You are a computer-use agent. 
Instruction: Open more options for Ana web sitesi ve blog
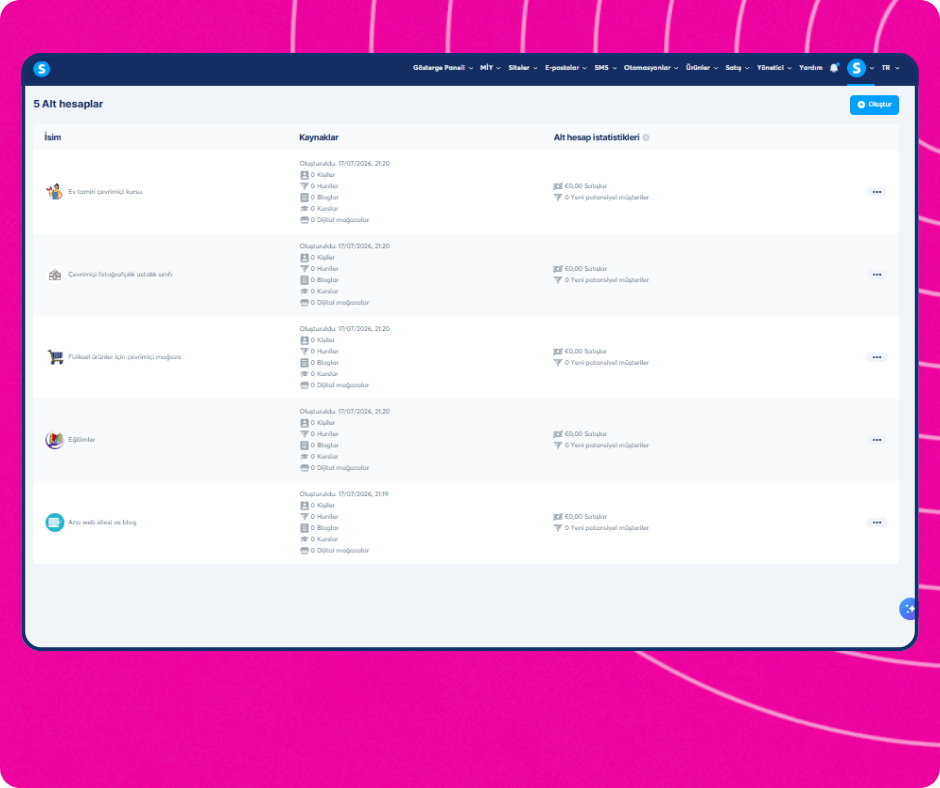coord(876,523)
